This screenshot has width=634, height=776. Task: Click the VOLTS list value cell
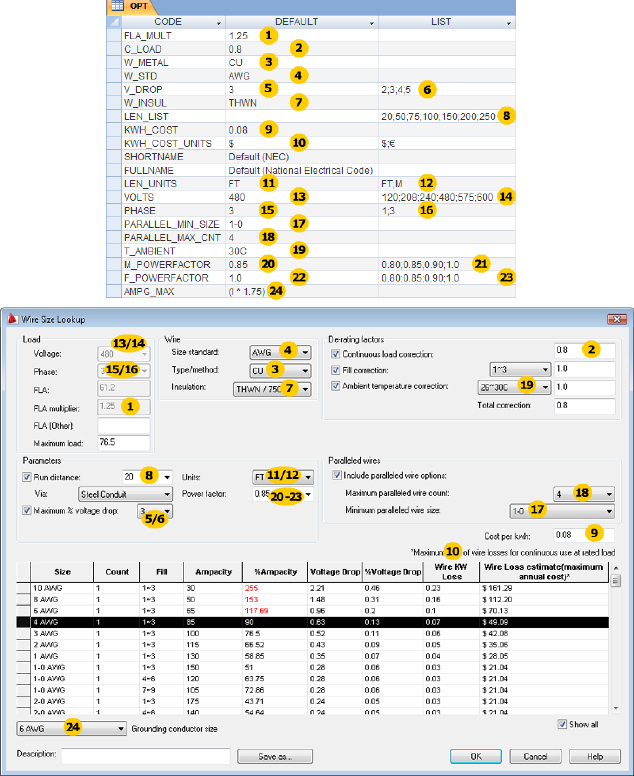(x=447, y=197)
